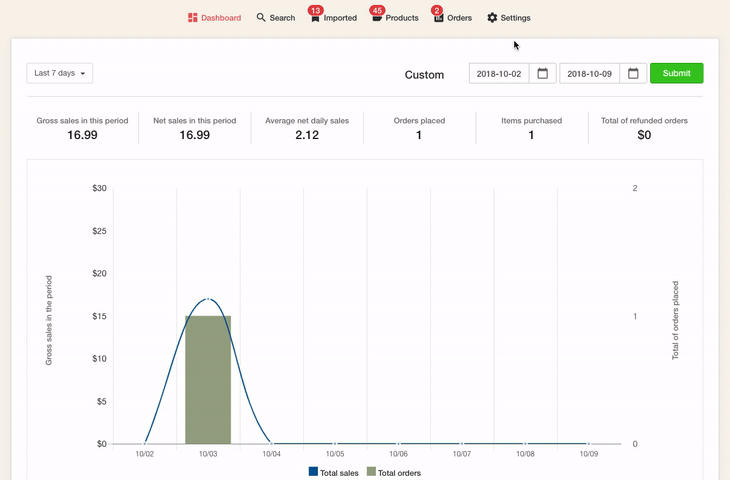Click the 2018-10-09 end date field

pyautogui.click(x=589, y=73)
